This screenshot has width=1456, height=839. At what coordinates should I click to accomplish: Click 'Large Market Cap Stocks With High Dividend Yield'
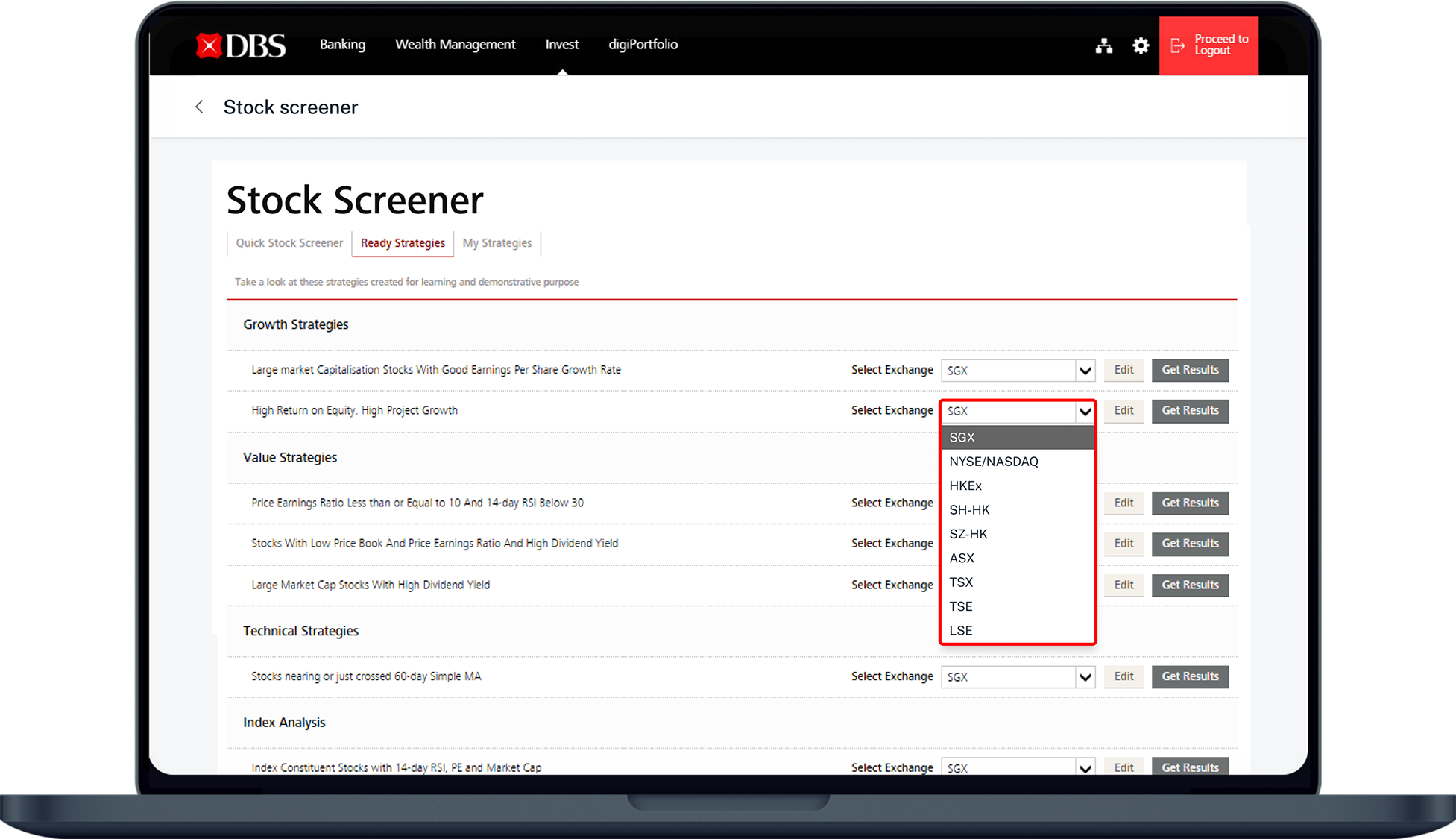pos(371,585)
